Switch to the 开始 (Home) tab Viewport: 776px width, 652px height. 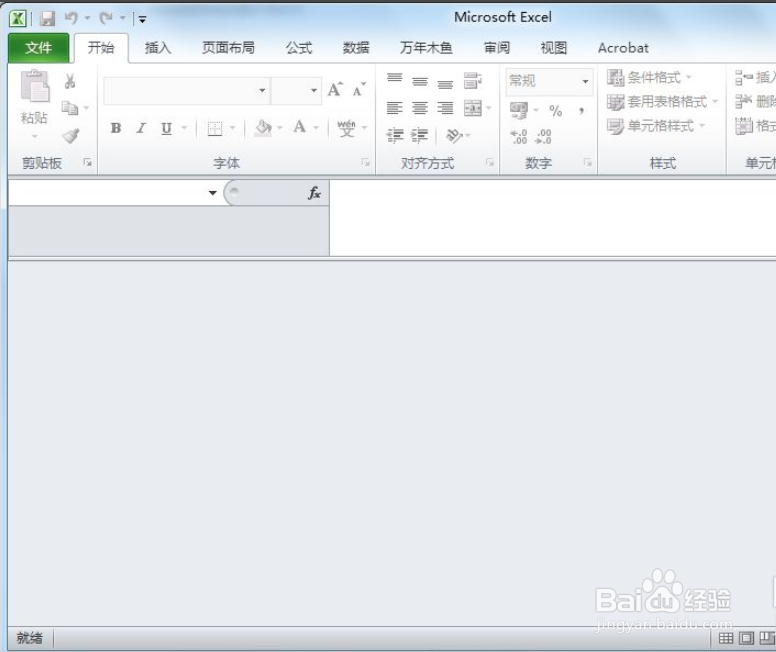(x=101, y=48)
